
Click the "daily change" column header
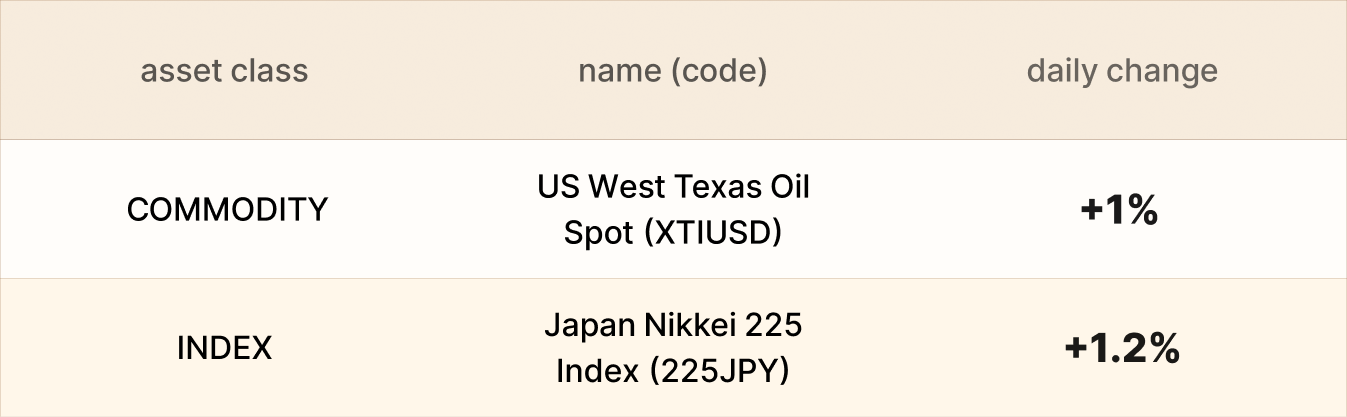pyautogui.click(x=1122, y=71)
